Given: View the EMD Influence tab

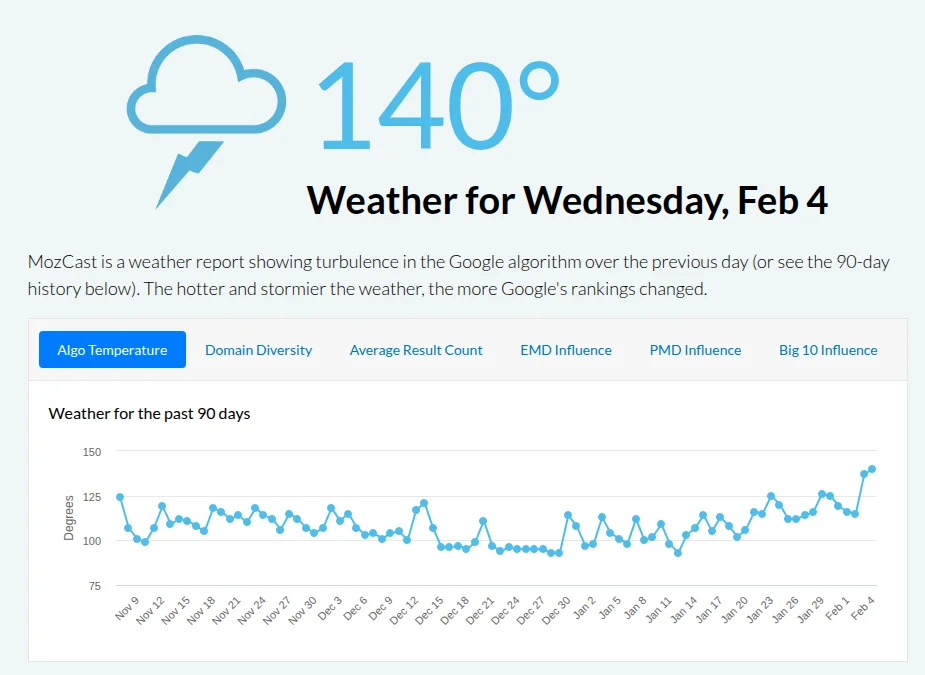Looking at the screenshot, I should pos(566,350).
